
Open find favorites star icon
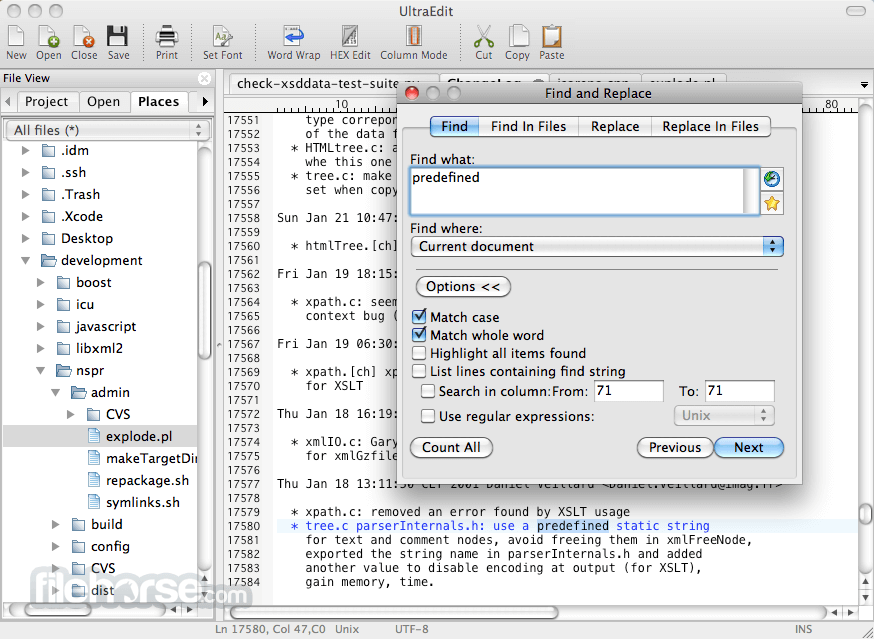click(x=772, y=204)
